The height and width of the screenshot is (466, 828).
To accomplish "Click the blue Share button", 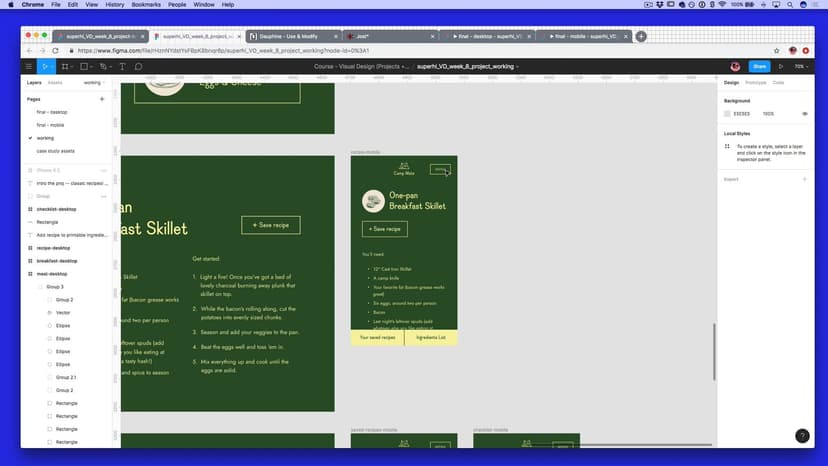I will point(759,67).
